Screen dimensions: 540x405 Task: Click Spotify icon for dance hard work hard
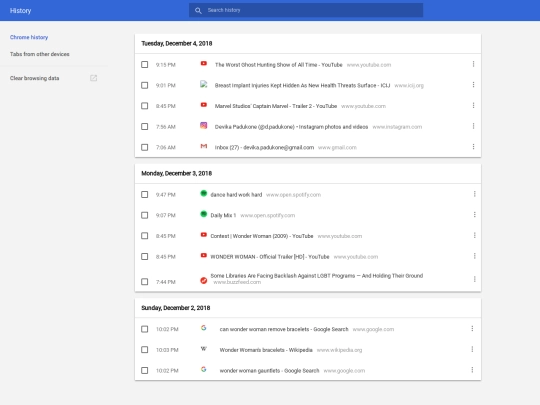click(204, 194)
